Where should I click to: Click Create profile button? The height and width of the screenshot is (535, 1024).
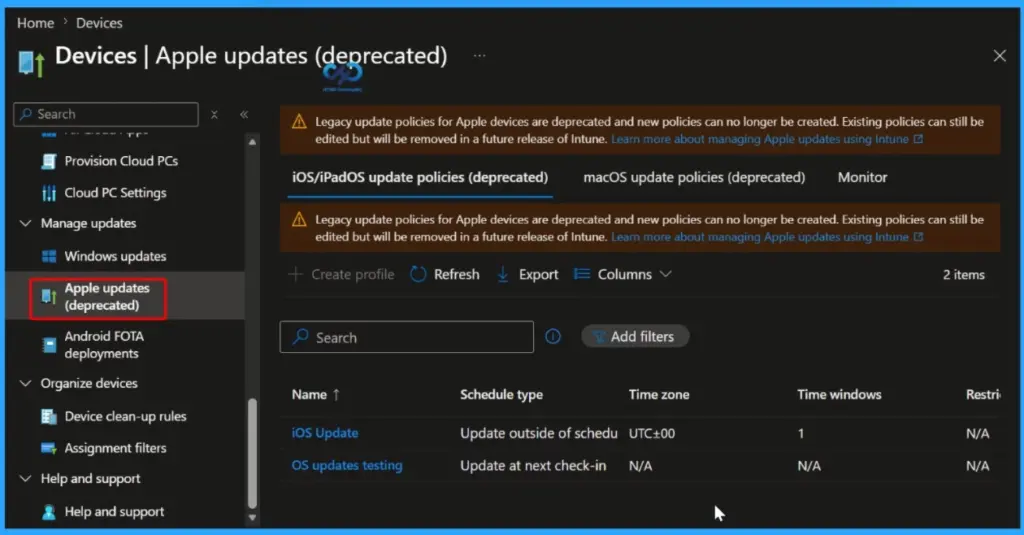point(342,274)
